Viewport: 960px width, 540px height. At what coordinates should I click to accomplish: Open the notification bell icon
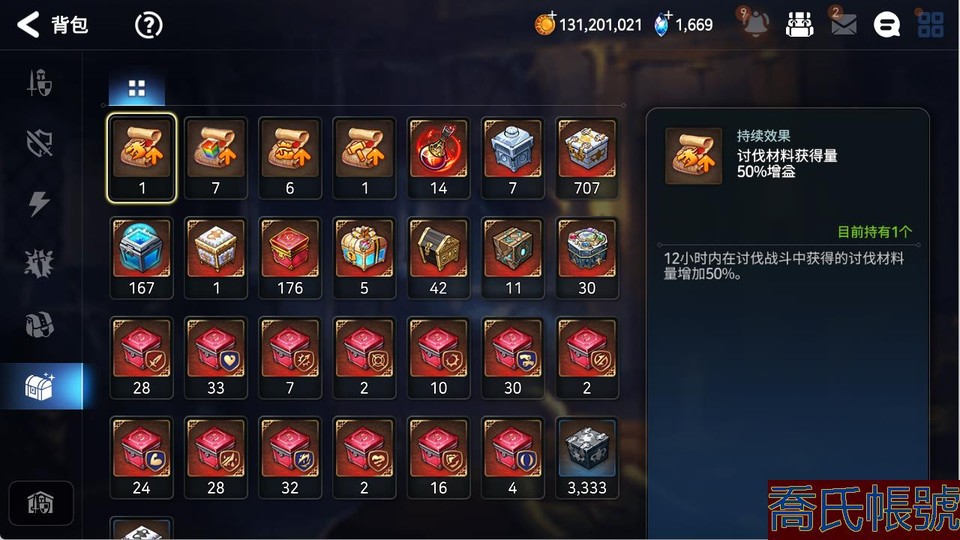coord(755,23)
